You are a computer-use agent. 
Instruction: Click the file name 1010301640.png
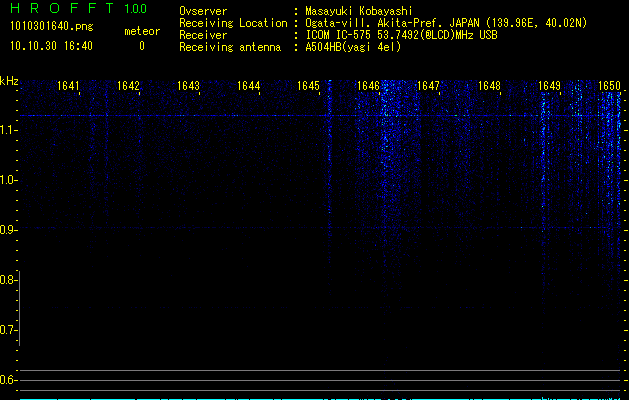[52, 27]
